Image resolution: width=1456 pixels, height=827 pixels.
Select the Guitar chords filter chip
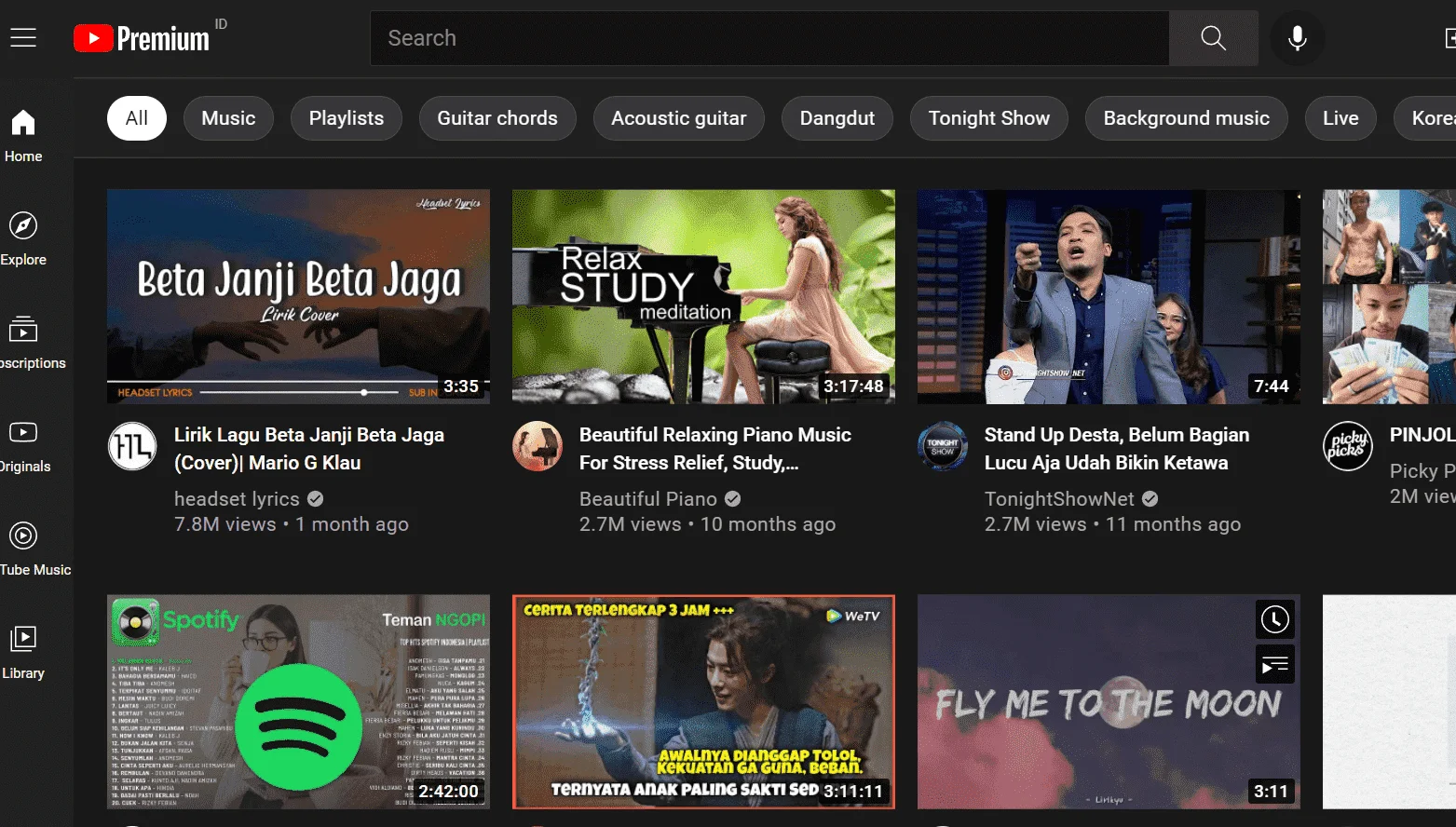497,118
